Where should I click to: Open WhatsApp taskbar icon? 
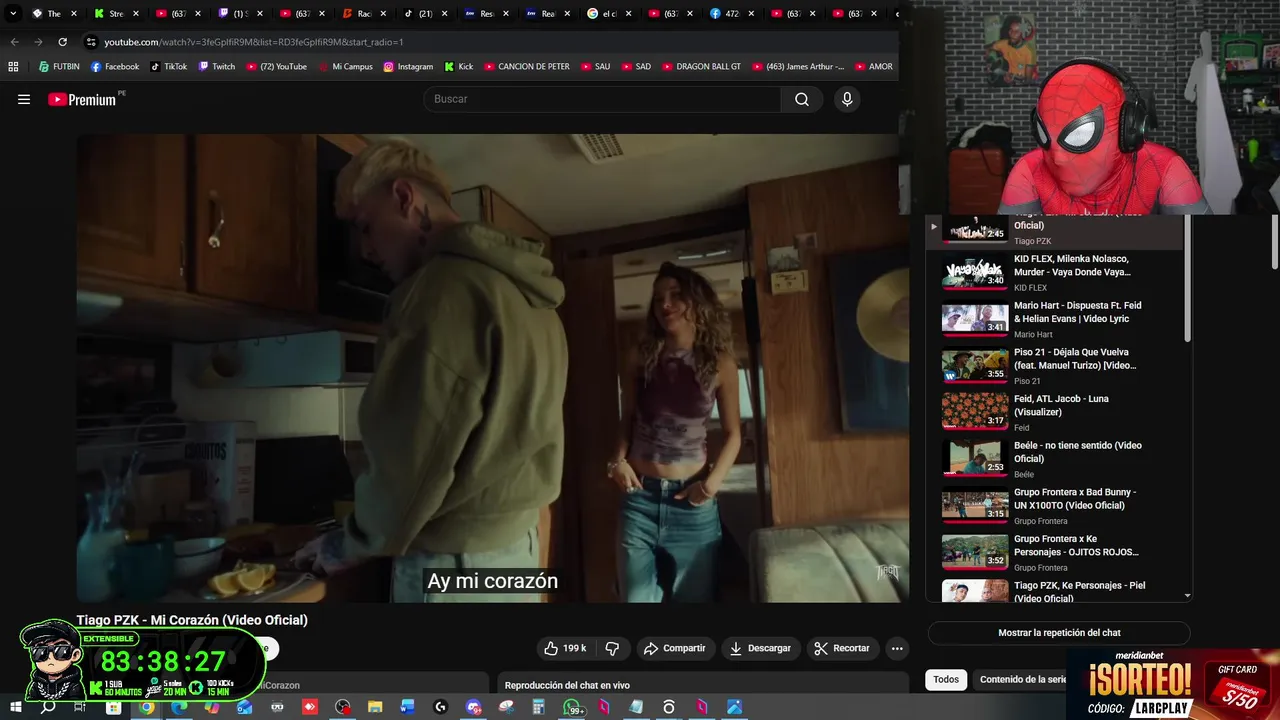(x=573, y=707)
